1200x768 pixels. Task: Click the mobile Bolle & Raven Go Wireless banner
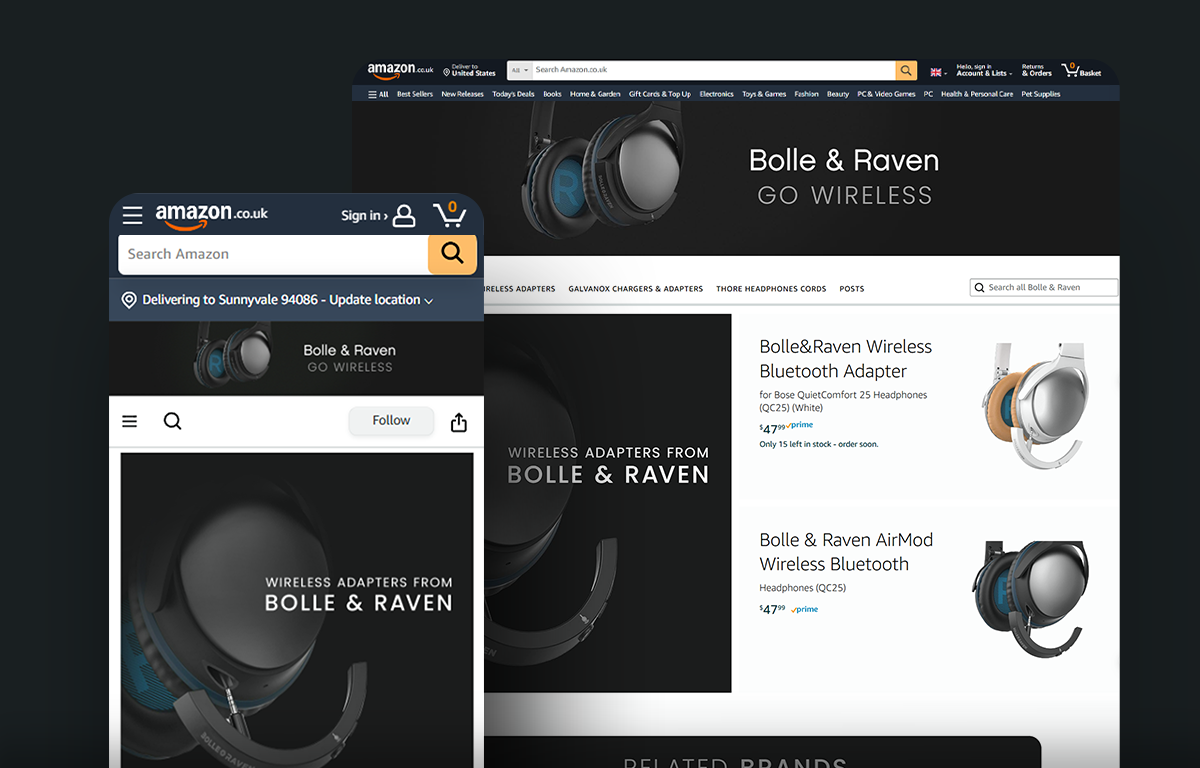(x=296, y=358)
